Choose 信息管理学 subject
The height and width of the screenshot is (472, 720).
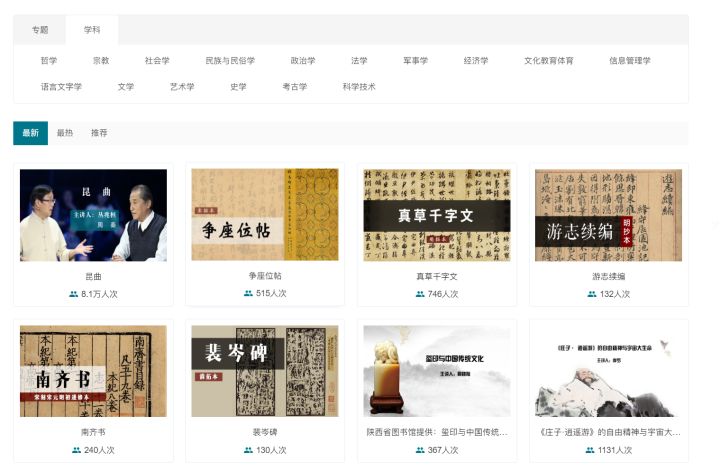(x=630, y=61)
